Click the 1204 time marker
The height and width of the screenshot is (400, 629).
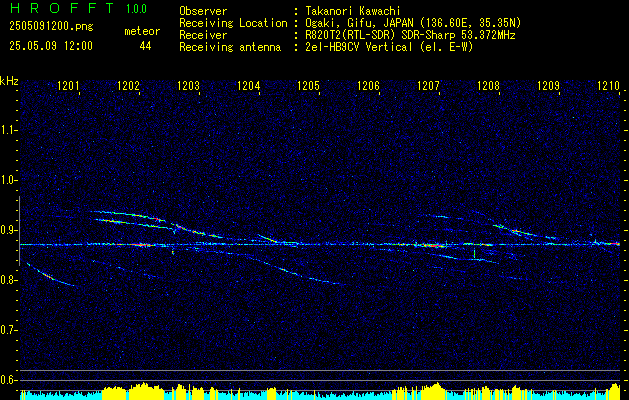pos(249,86)
